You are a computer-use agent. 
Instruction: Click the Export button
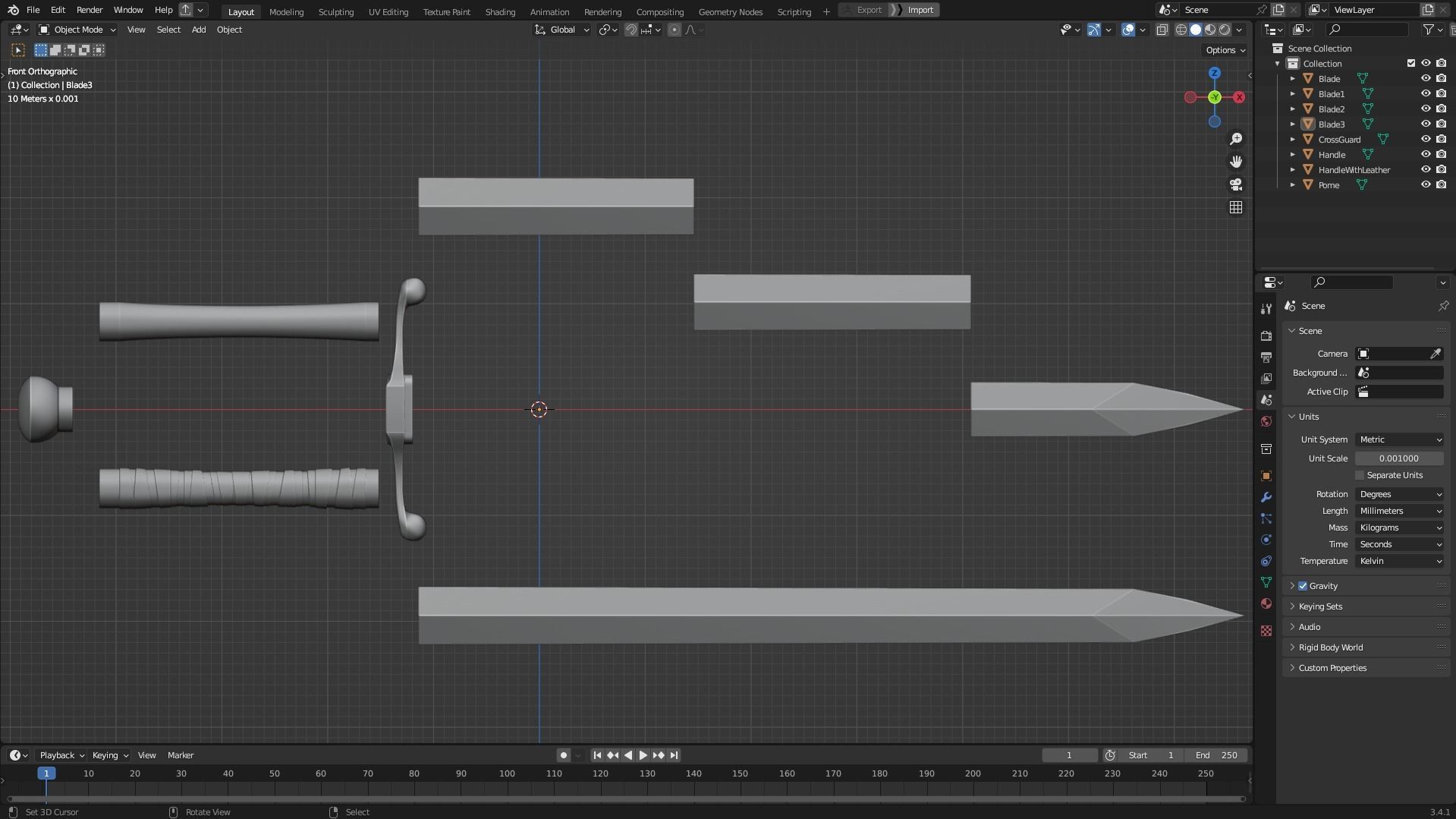click(x=863, y=10)
